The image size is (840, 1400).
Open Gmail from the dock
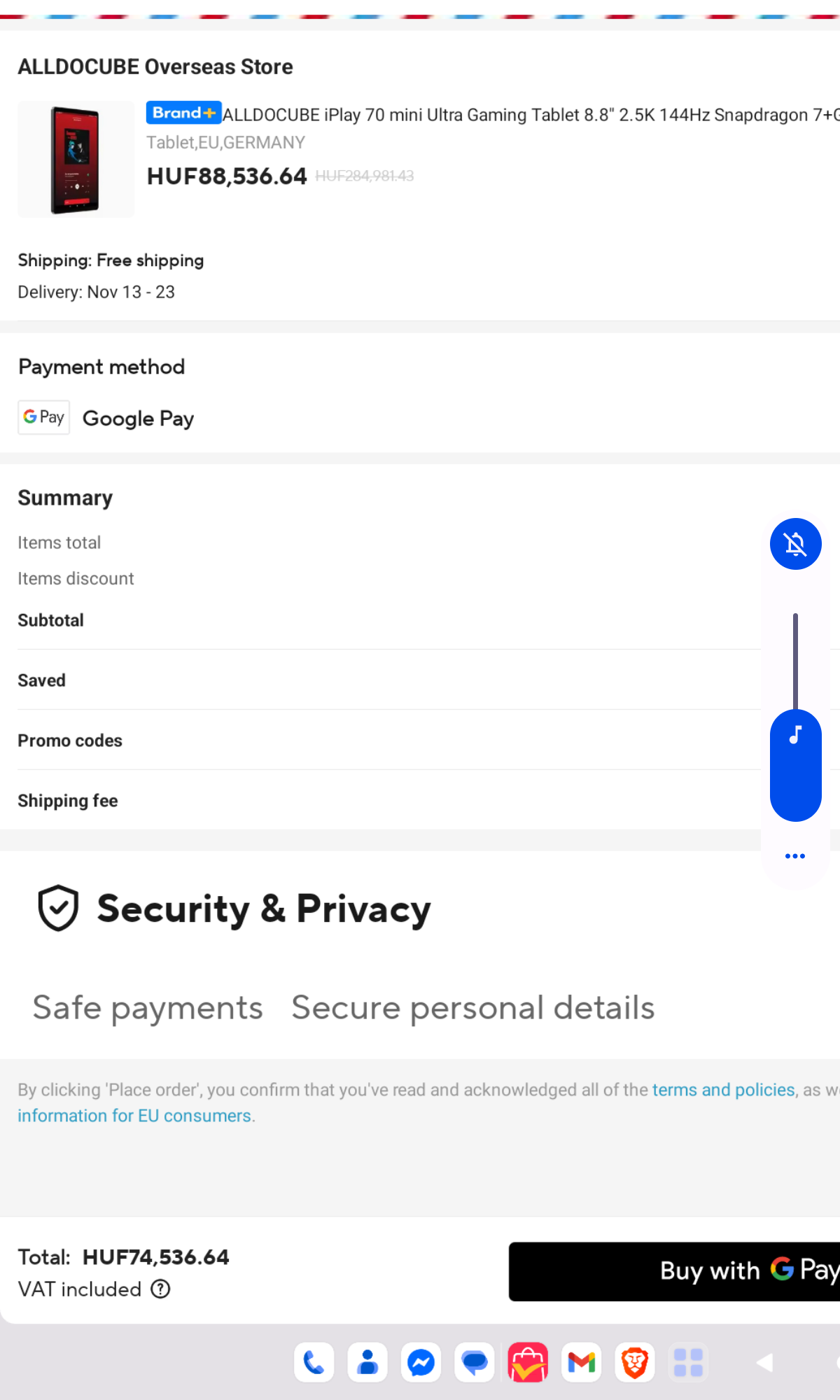pyautogui.click(x=582, y=1362)
